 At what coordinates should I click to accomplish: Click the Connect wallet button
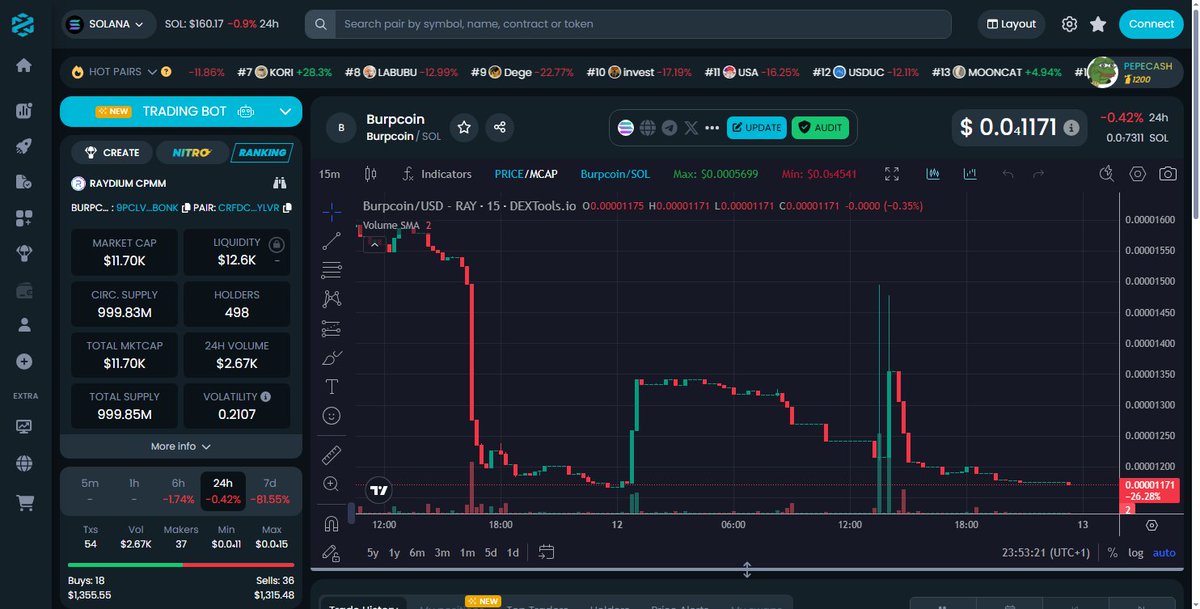click(1152, 24)
